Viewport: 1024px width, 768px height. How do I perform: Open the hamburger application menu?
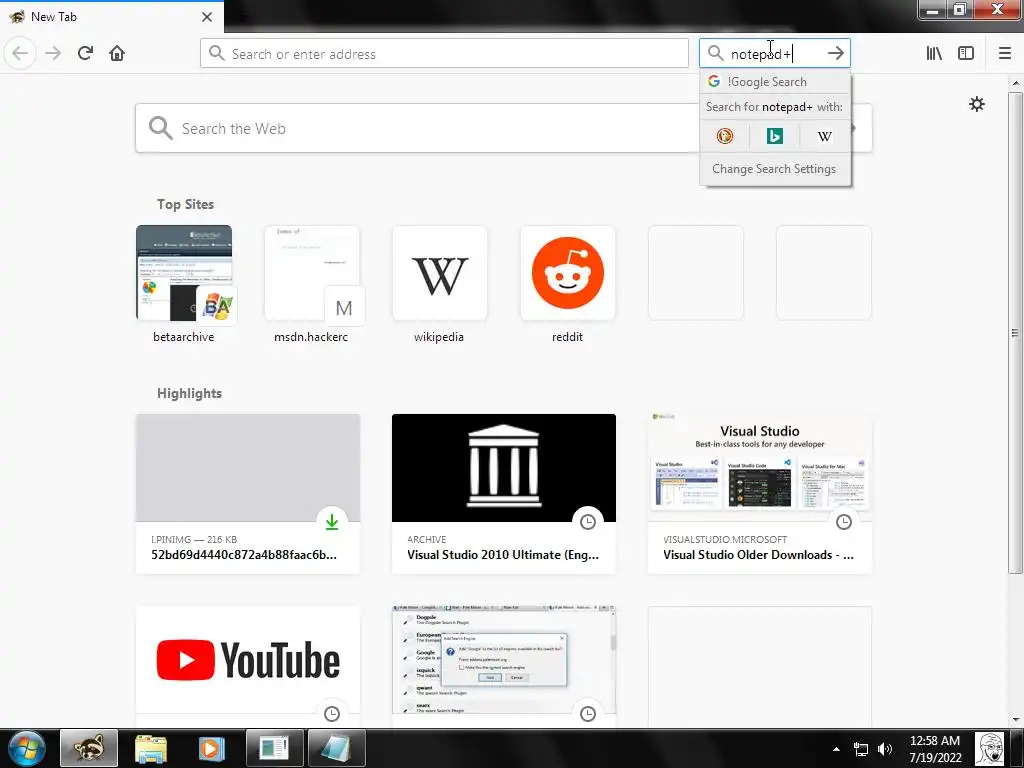[x=1005, y=54]
